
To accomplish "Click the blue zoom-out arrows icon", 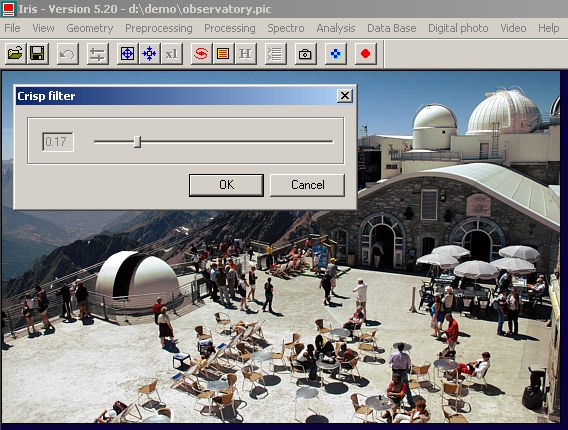I will (x=149, y=54).
